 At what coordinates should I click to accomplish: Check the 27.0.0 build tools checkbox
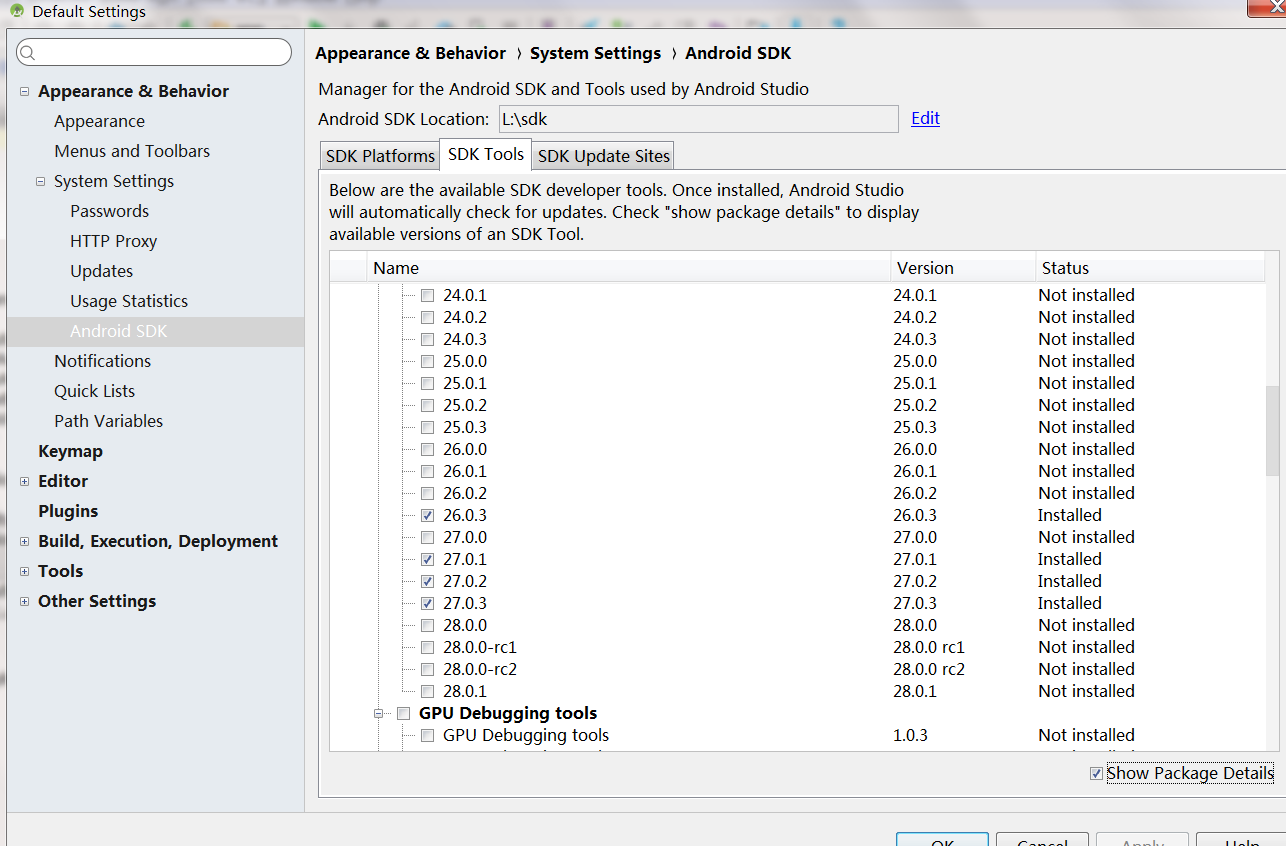(x=427, y=537)
